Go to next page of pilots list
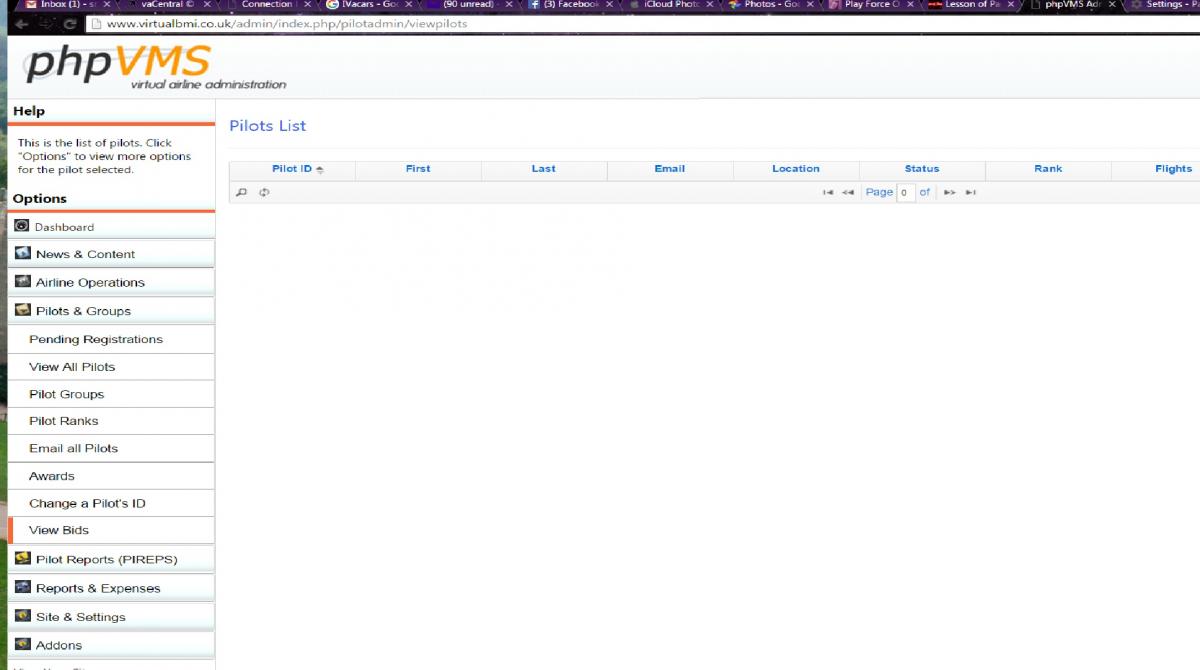This screenshot has width=1200, height=670. point(950,192)
